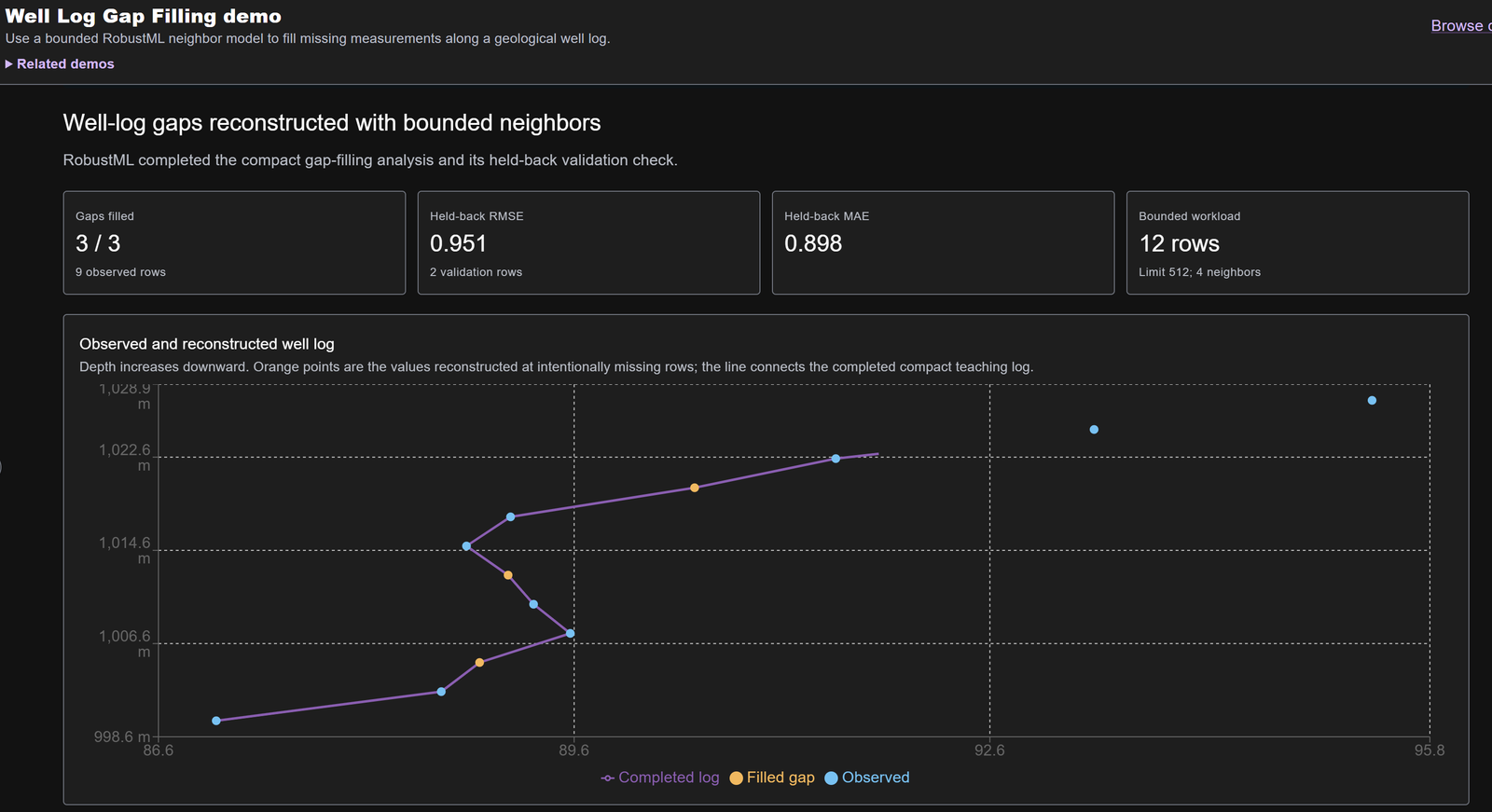Click the orange Filled gap legend dot

pos(737,778)
